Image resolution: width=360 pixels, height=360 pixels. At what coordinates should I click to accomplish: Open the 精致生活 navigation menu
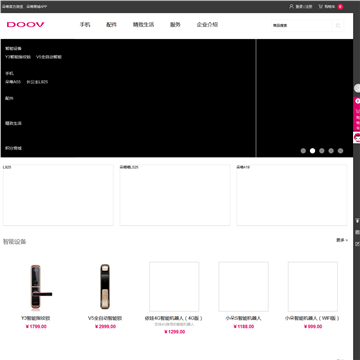(x=143, y=25)
